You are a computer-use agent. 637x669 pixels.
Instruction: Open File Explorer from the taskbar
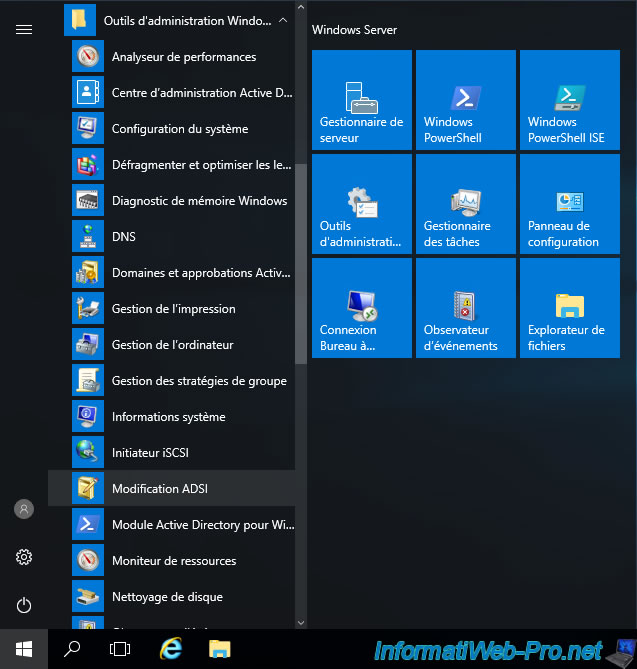[x=219, y=649]
